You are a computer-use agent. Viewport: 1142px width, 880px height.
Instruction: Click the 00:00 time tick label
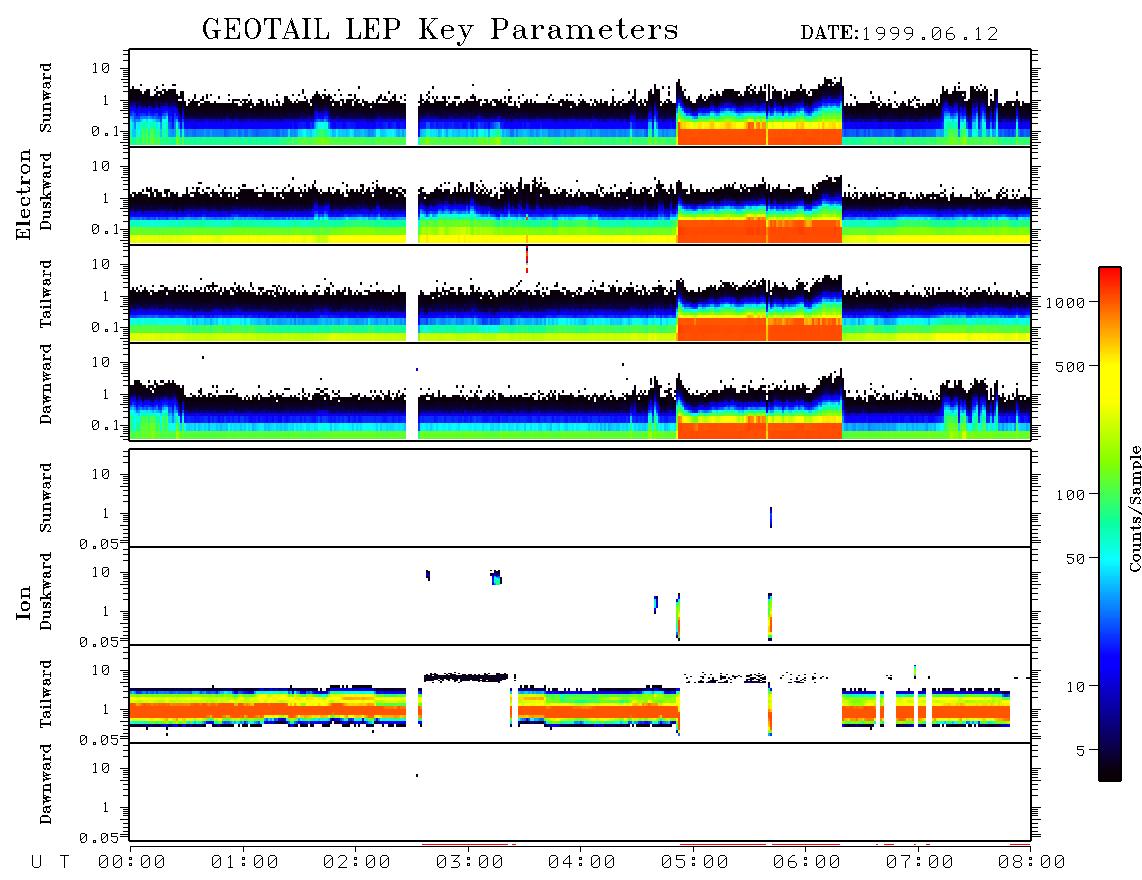coord(132,863)
